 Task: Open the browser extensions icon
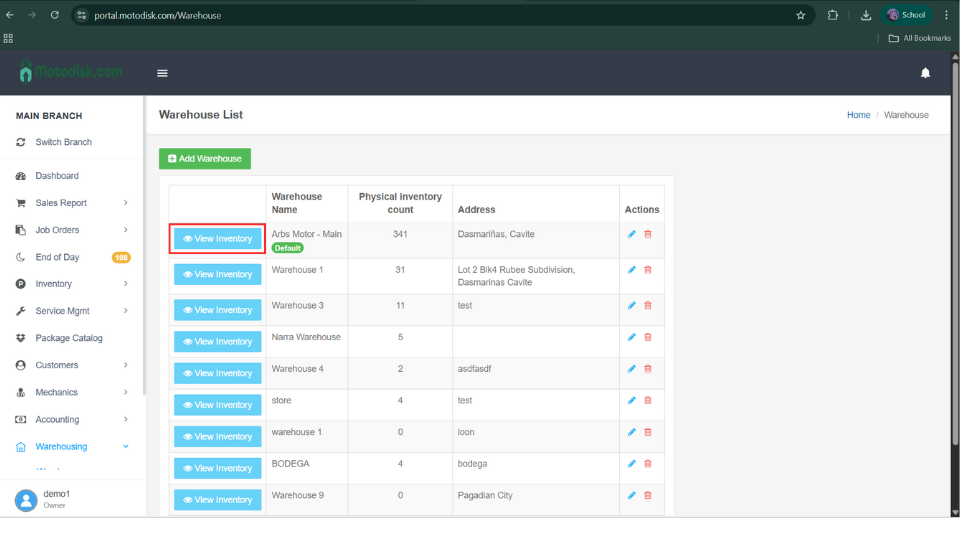(833, 15)
